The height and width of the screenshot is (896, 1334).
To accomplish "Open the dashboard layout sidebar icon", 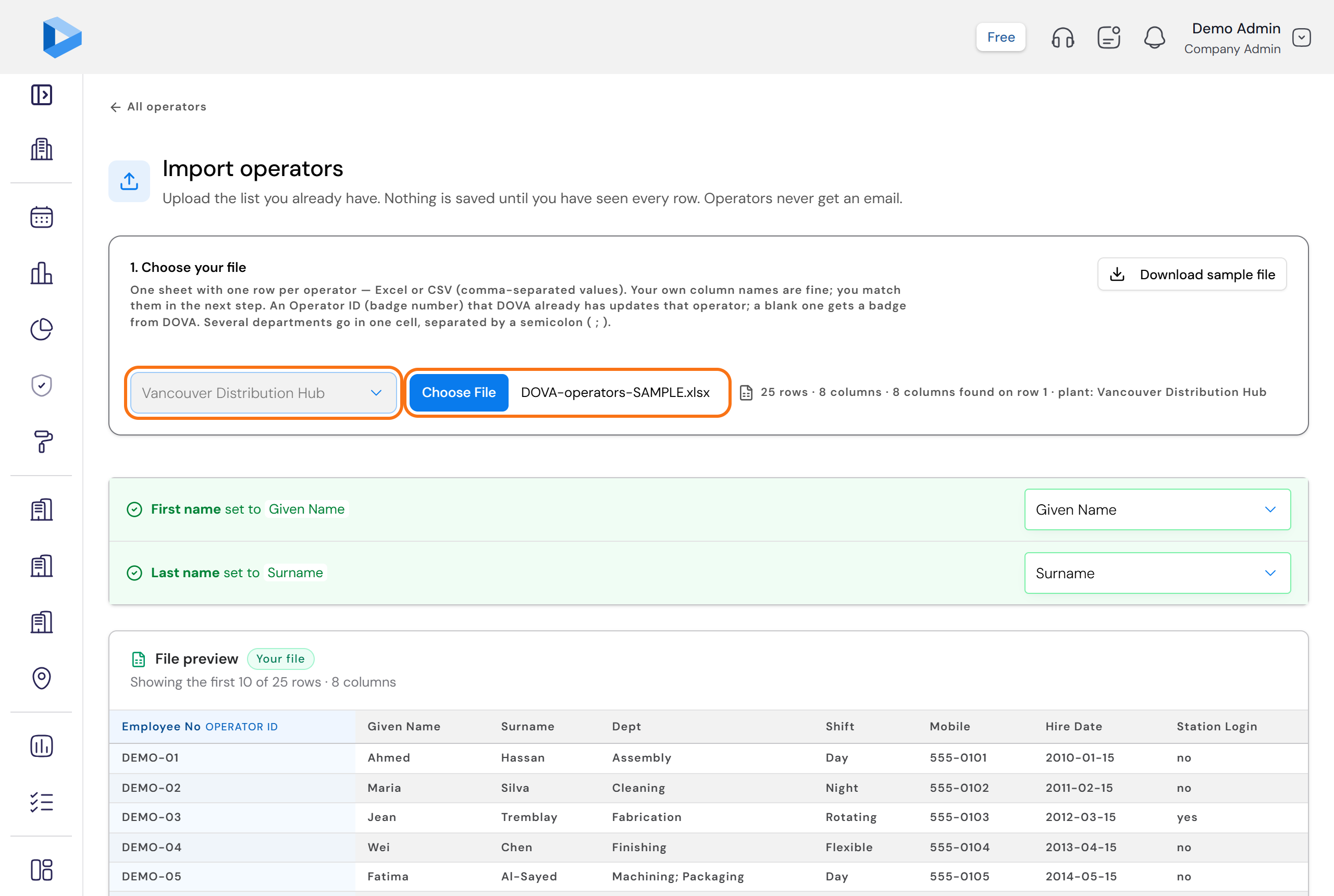I will [x=42, y=870].
